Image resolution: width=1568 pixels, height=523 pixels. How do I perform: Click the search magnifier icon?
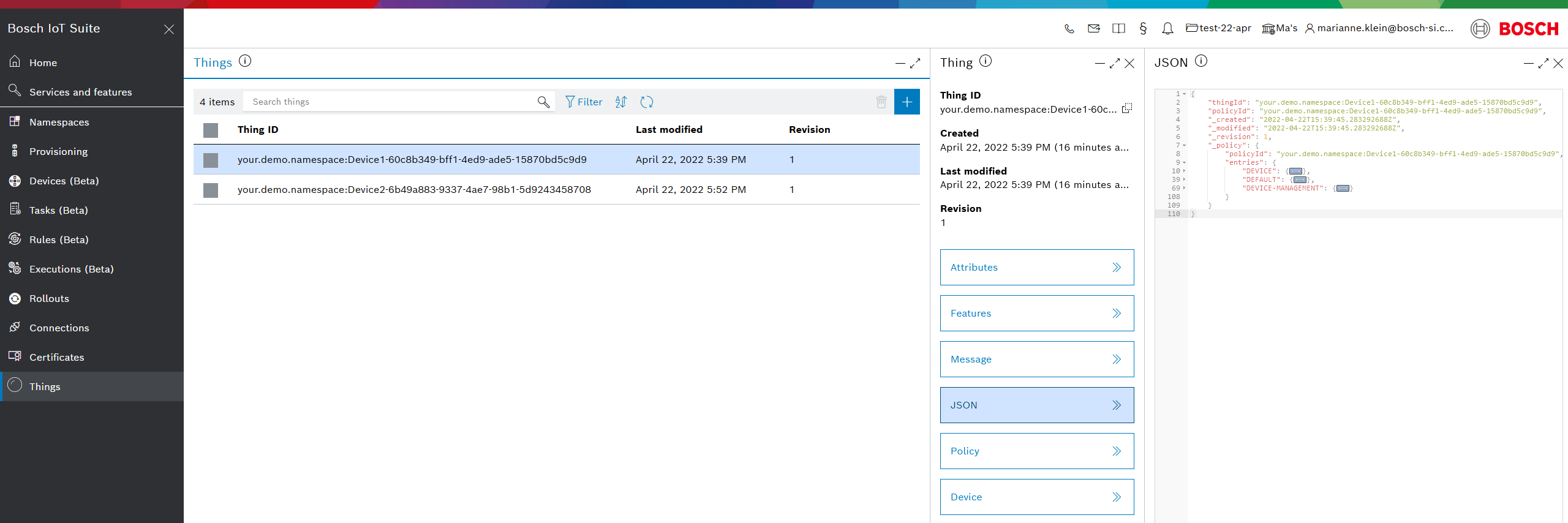tap(543, 102)
